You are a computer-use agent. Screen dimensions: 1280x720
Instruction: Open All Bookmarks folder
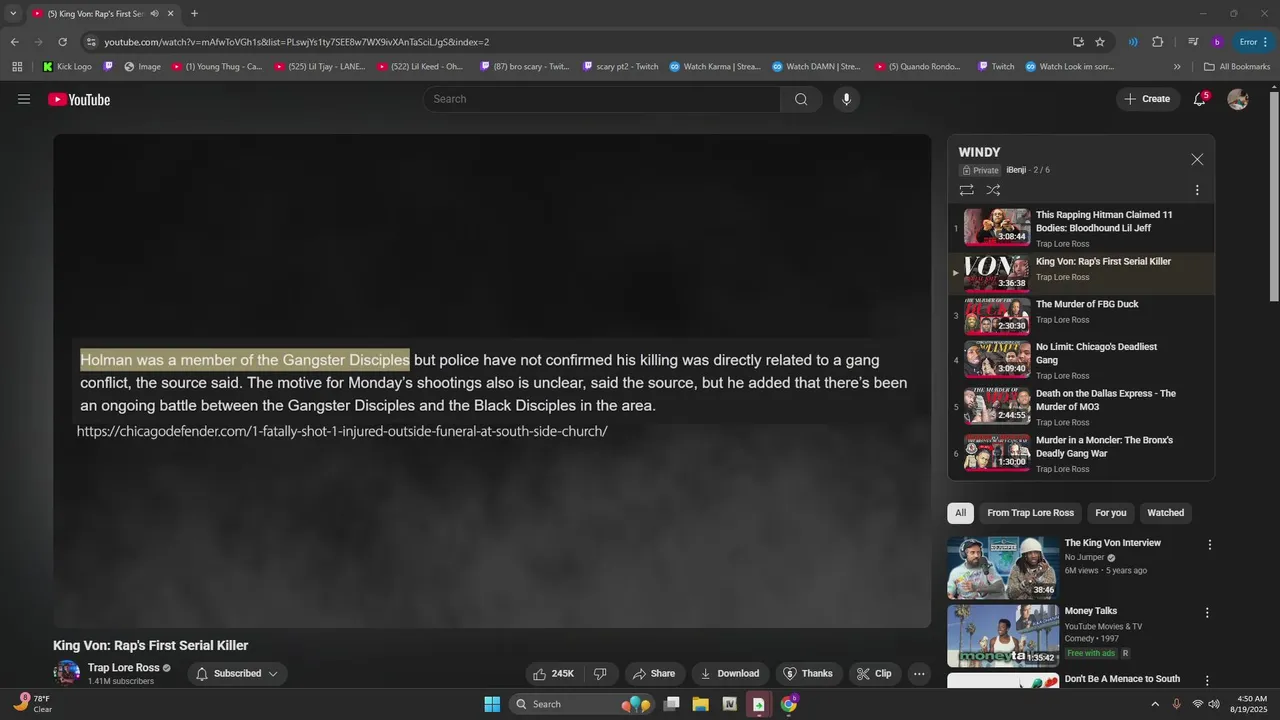1237,67
